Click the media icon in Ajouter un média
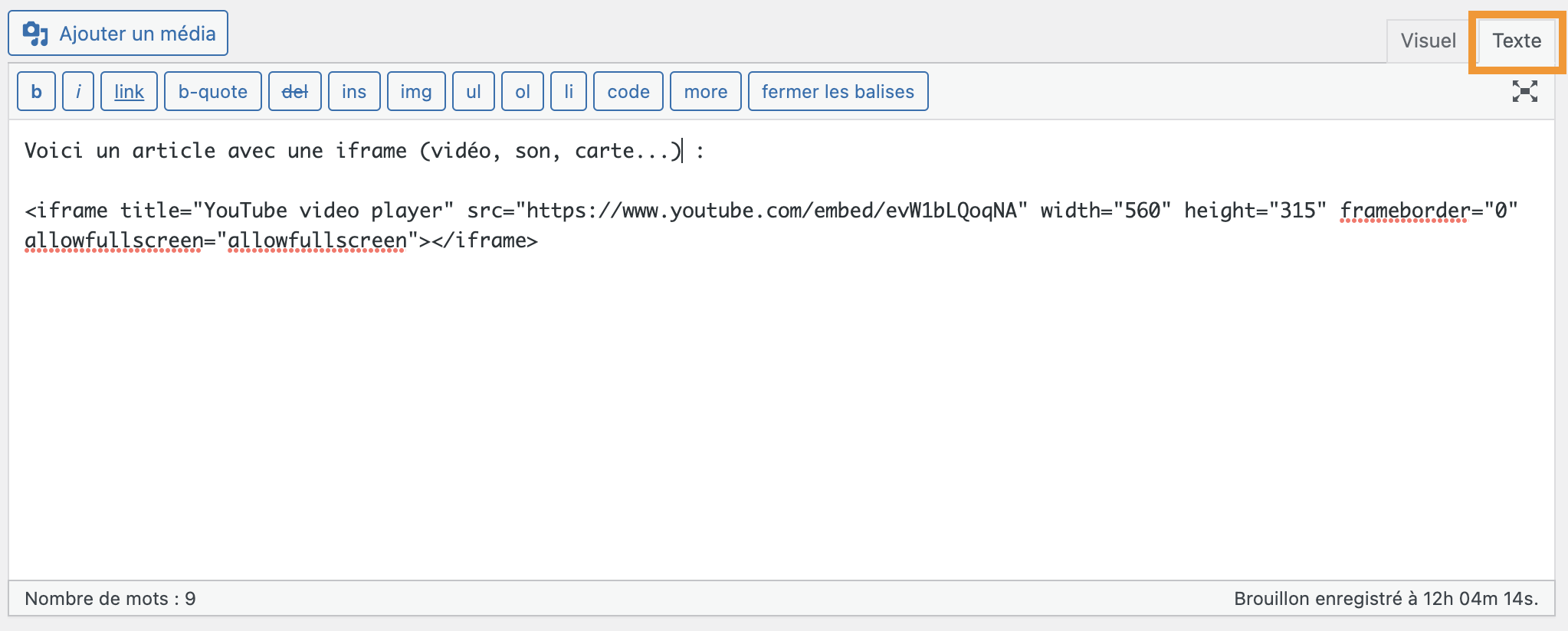Screen dimensions: 1568x631 coord(35,34)
